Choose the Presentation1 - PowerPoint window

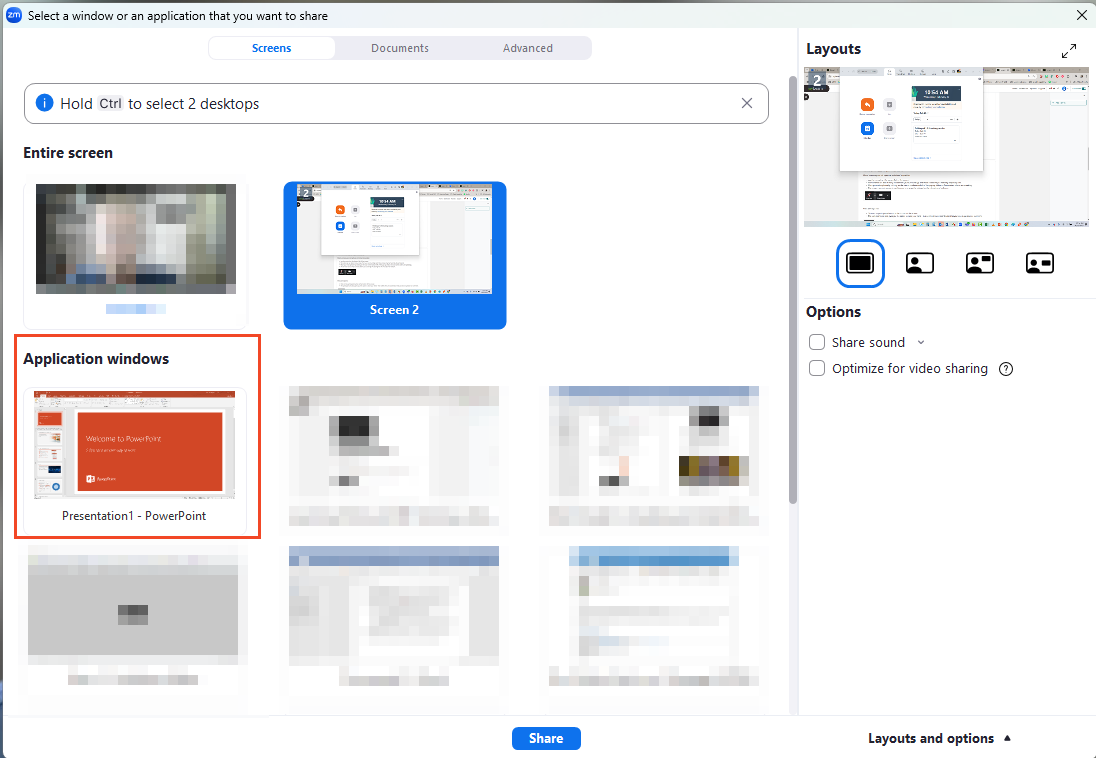pyautogui.click(x=135, y=462)
